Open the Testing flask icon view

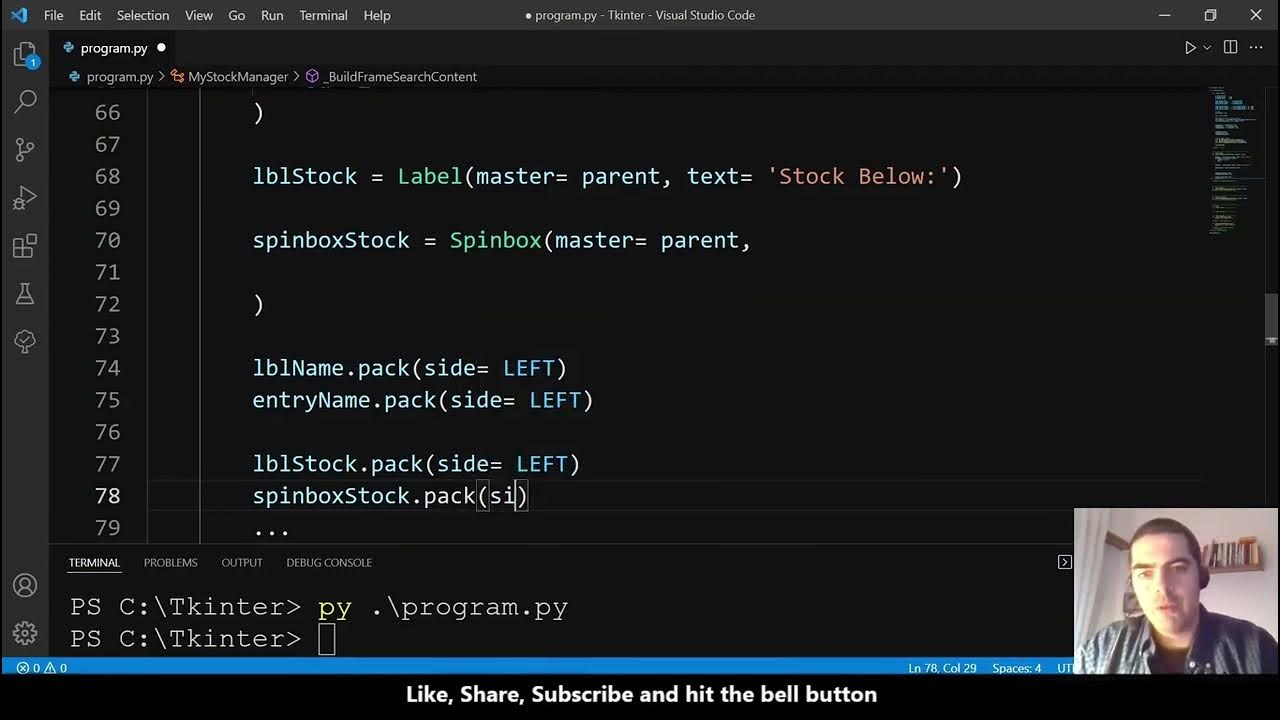(x=25, y=294)
